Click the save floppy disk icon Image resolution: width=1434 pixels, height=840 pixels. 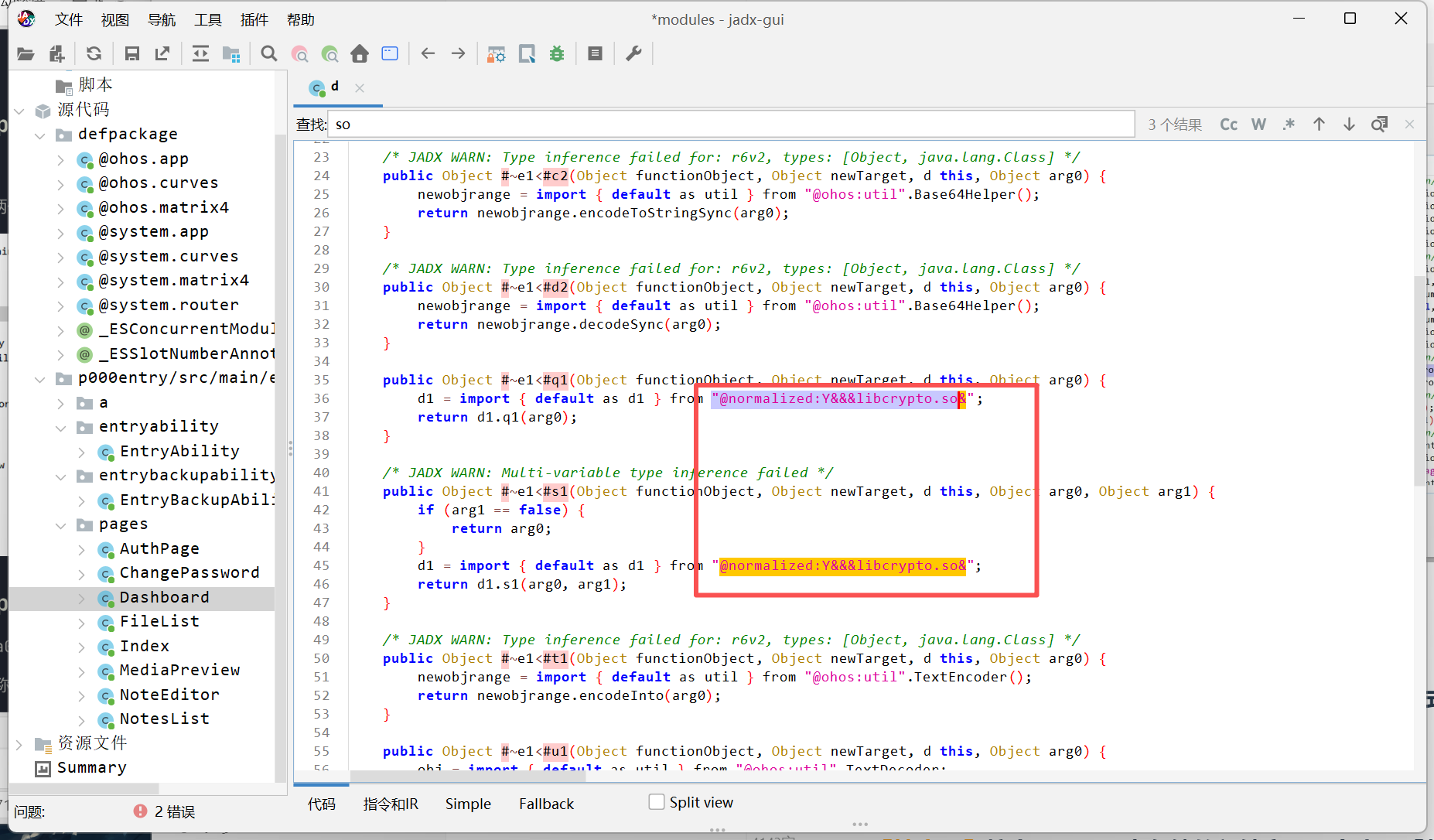132,53
